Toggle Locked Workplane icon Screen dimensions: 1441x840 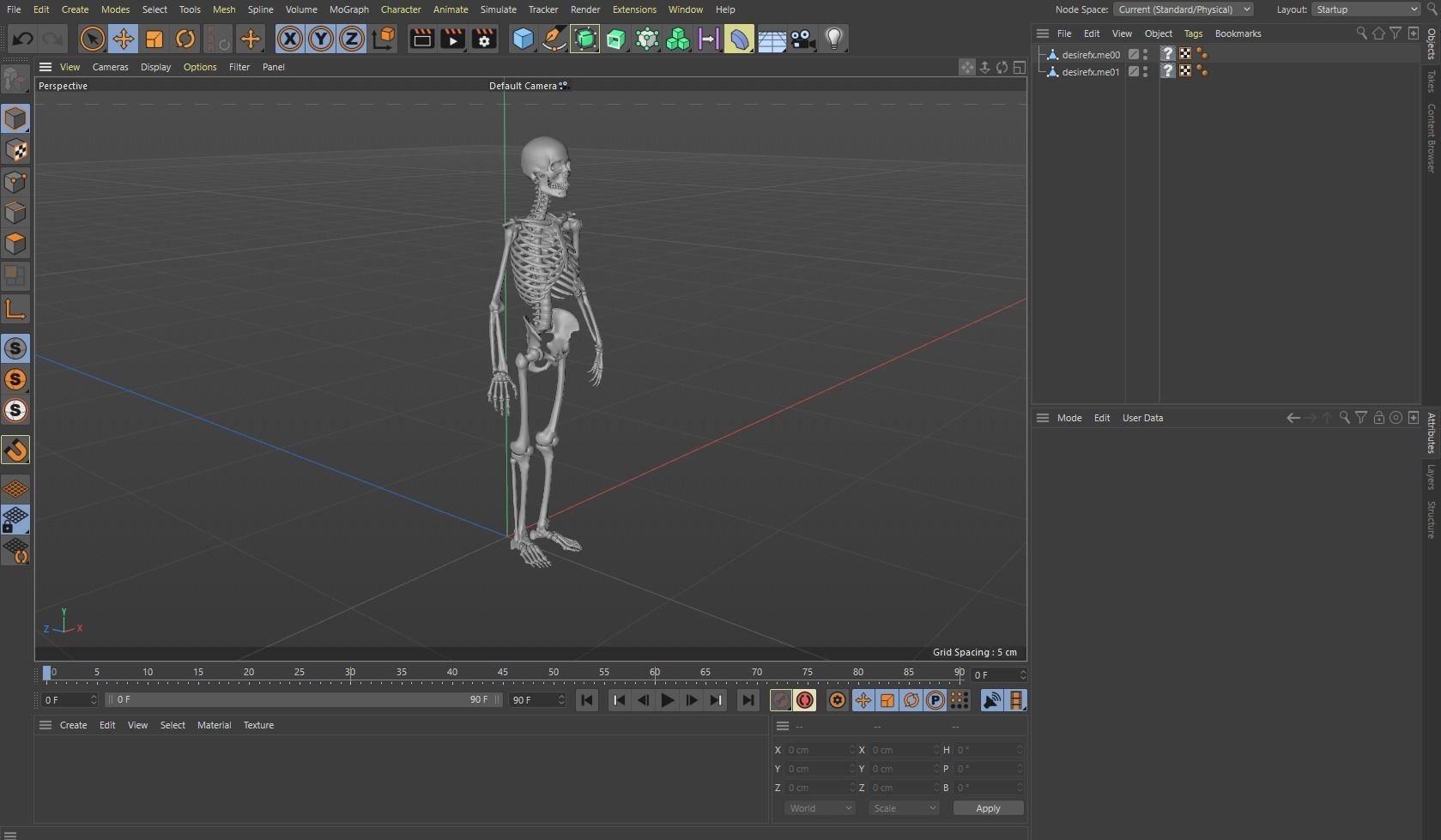pos(15,520)
